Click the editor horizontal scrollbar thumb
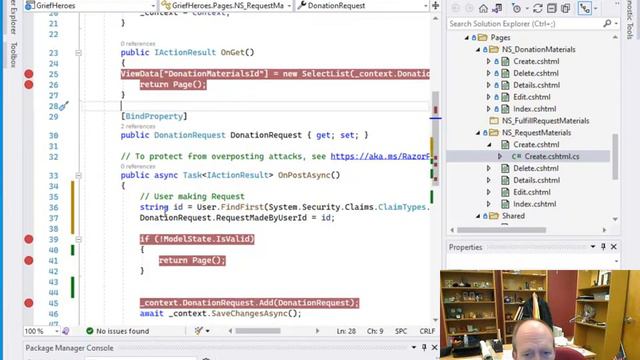The height and width of the screenshot is (360, 640). click(258, 331)
